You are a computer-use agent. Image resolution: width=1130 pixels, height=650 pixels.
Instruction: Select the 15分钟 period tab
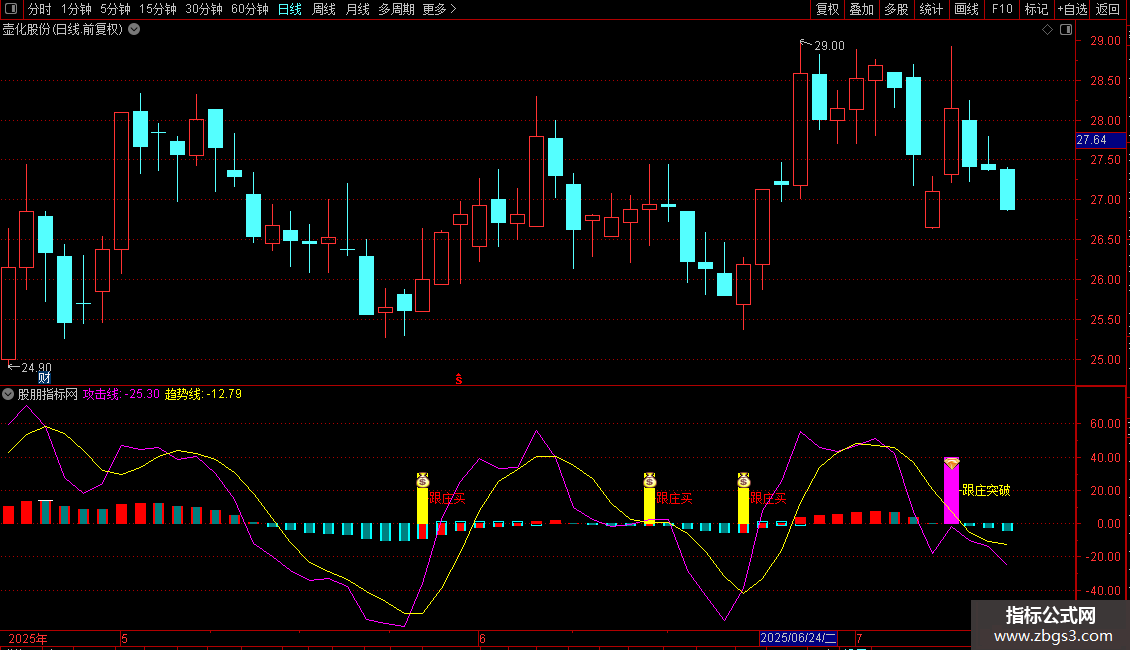(x=158, y=9)
